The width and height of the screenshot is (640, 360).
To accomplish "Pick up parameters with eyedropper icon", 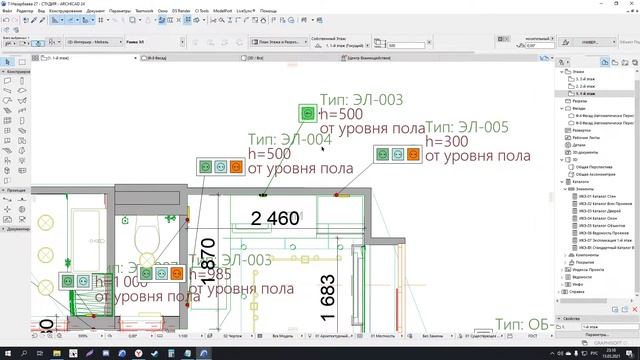I will (34, 20).
